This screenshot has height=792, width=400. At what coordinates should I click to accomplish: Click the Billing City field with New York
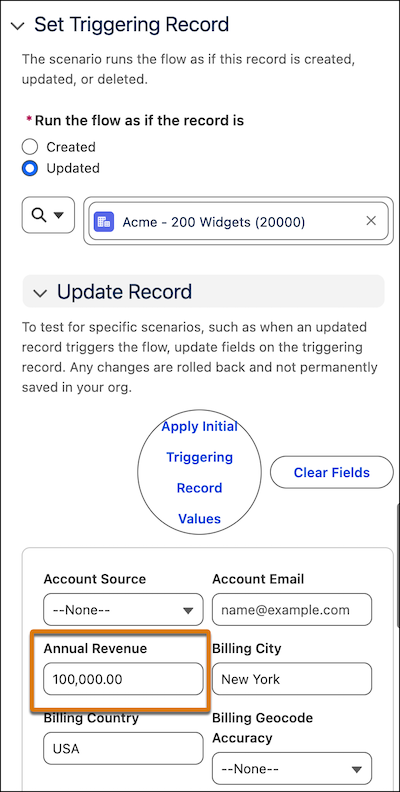tap(292, 679)
